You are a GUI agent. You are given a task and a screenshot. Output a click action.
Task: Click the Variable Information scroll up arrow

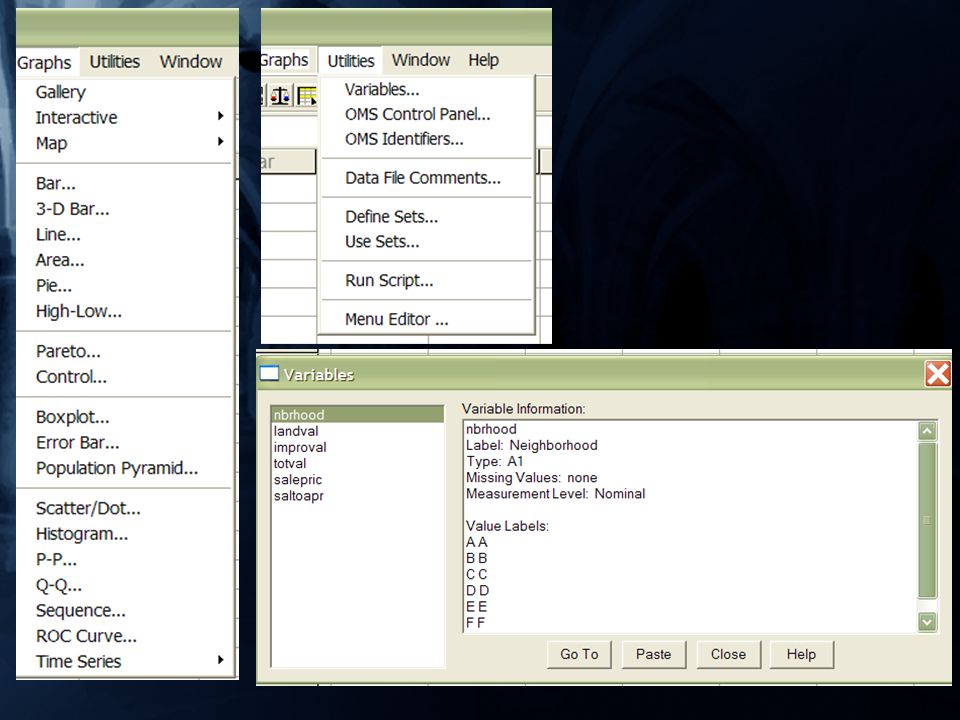point(927,432)
